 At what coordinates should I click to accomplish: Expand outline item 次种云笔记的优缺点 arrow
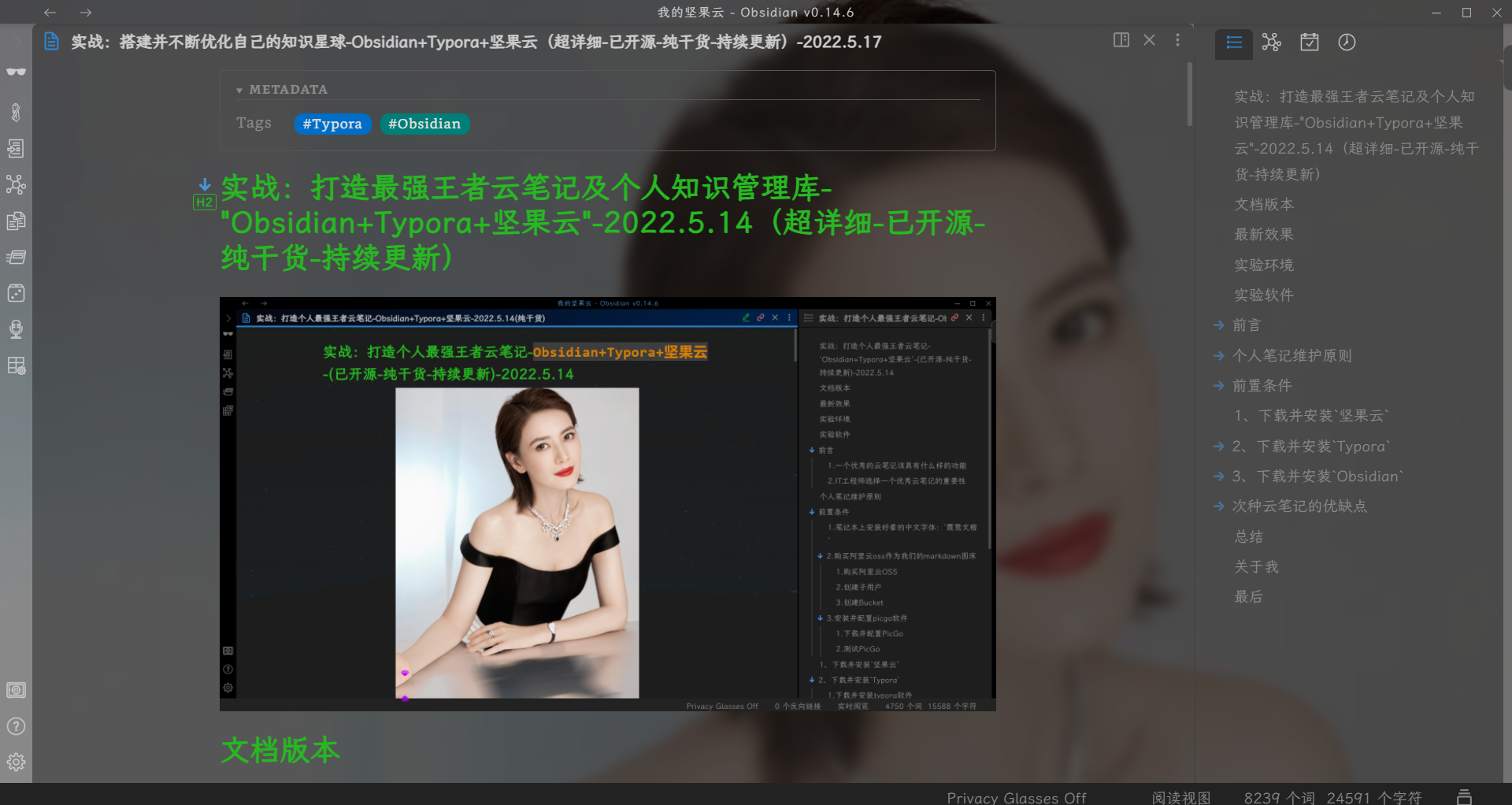tap(1219, 506)
